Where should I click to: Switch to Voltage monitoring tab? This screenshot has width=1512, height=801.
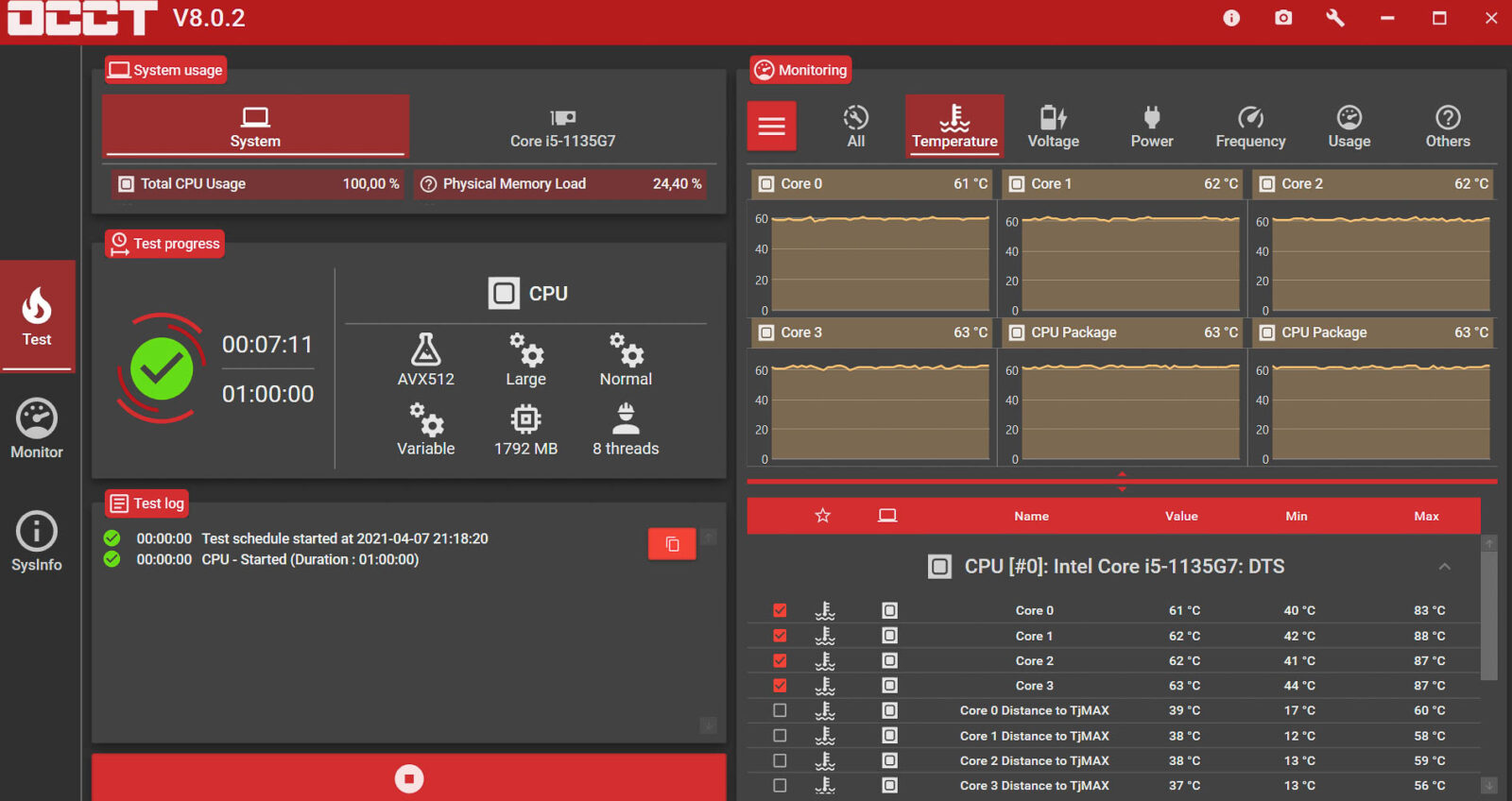1054,127
